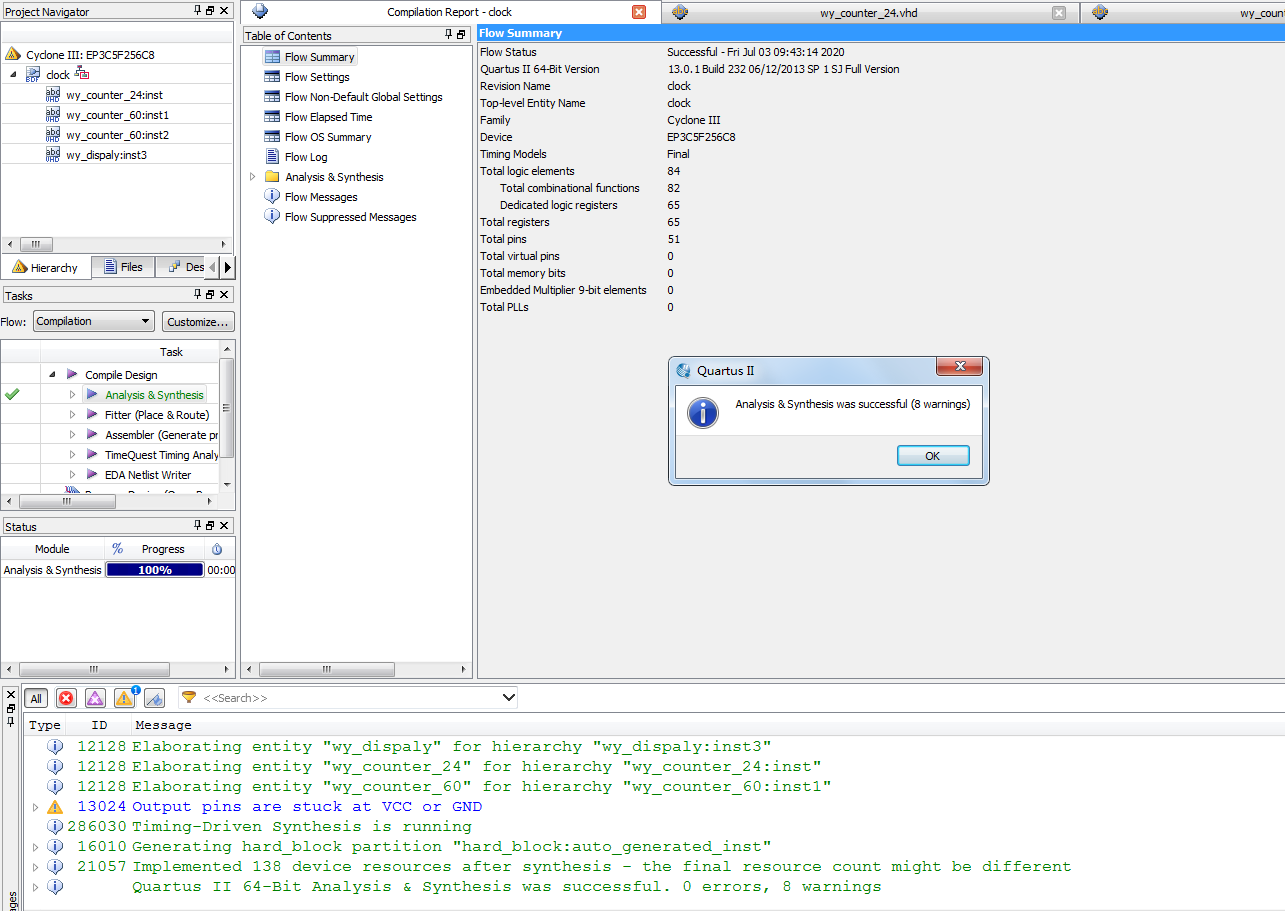
Task: Click the message Search filter field
Action: [x=350, y=698]
